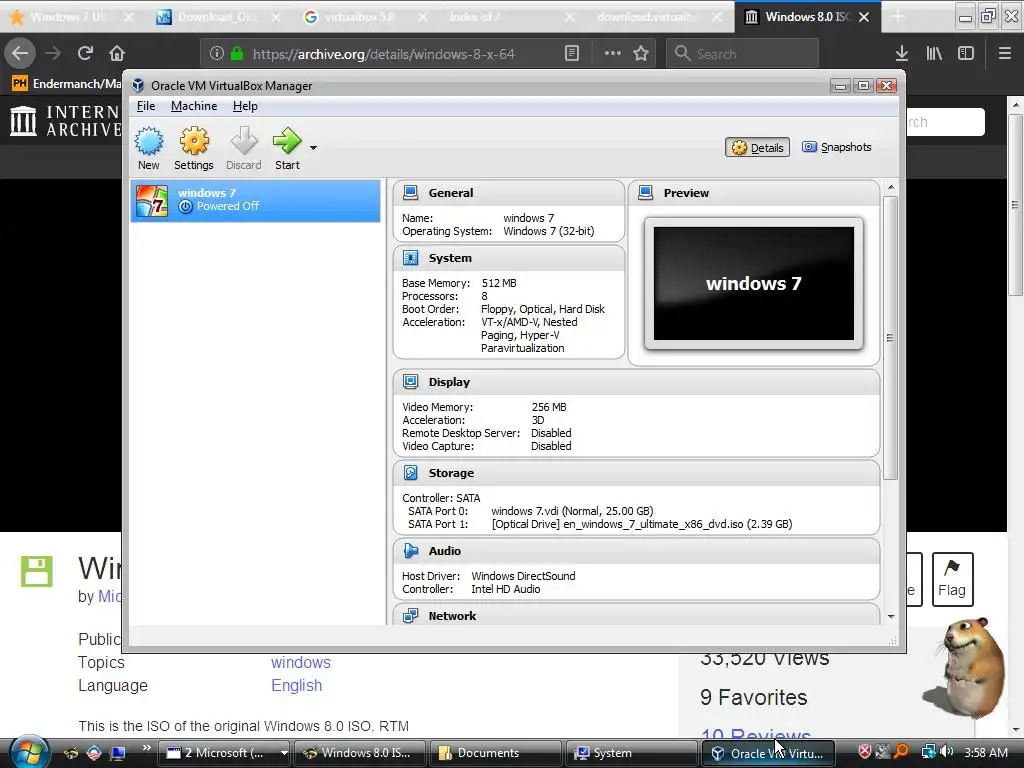Click the Firefox home icon

pos(117,53)
